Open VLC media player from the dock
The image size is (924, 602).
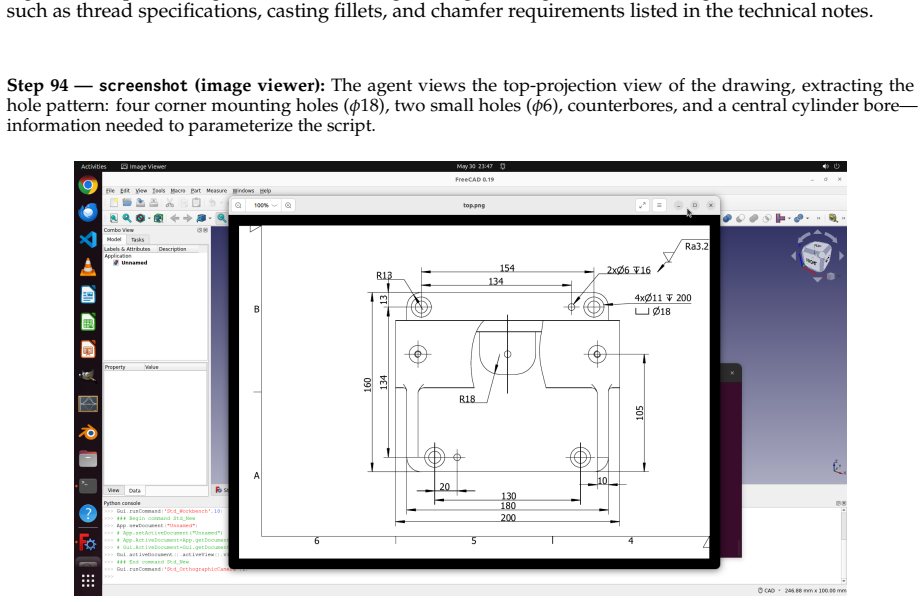(x=88, y=267)
